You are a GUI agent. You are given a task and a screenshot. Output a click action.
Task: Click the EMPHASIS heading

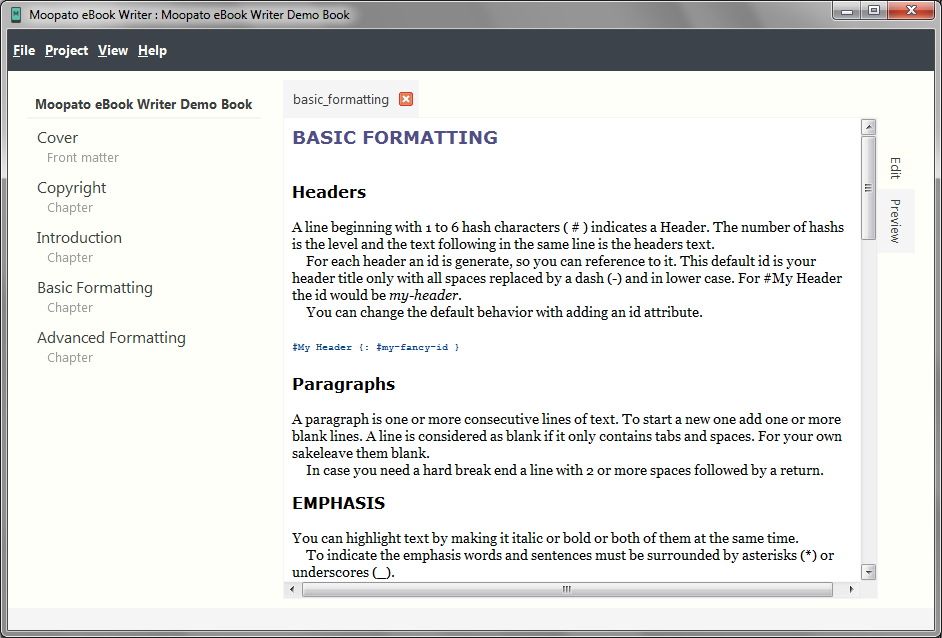click(x=338, y=503)
